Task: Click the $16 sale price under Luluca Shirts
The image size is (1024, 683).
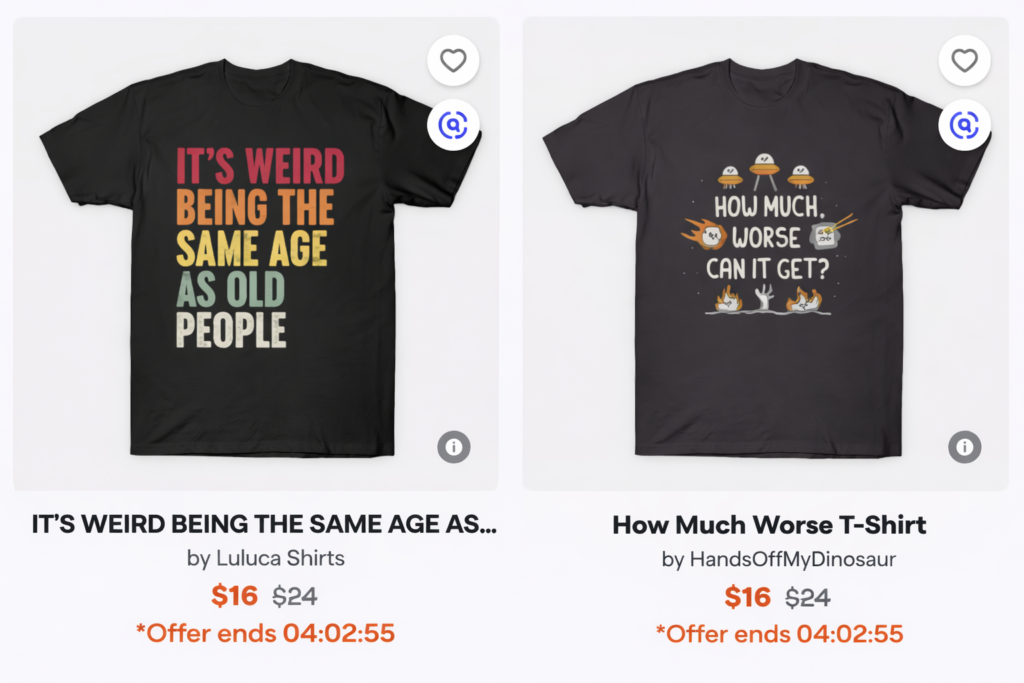Action: tap(234, 596)
